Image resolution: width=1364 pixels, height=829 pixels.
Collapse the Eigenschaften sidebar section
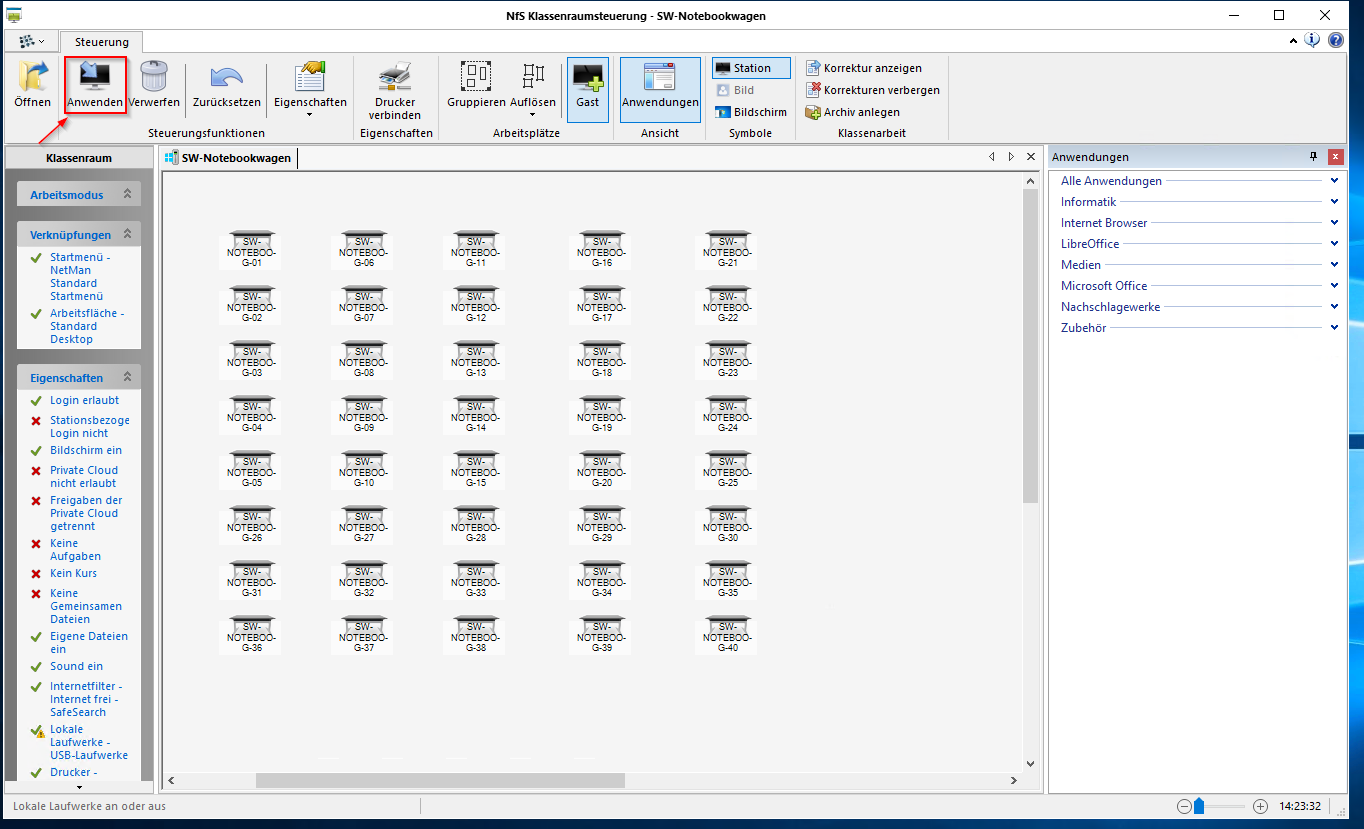127,378
